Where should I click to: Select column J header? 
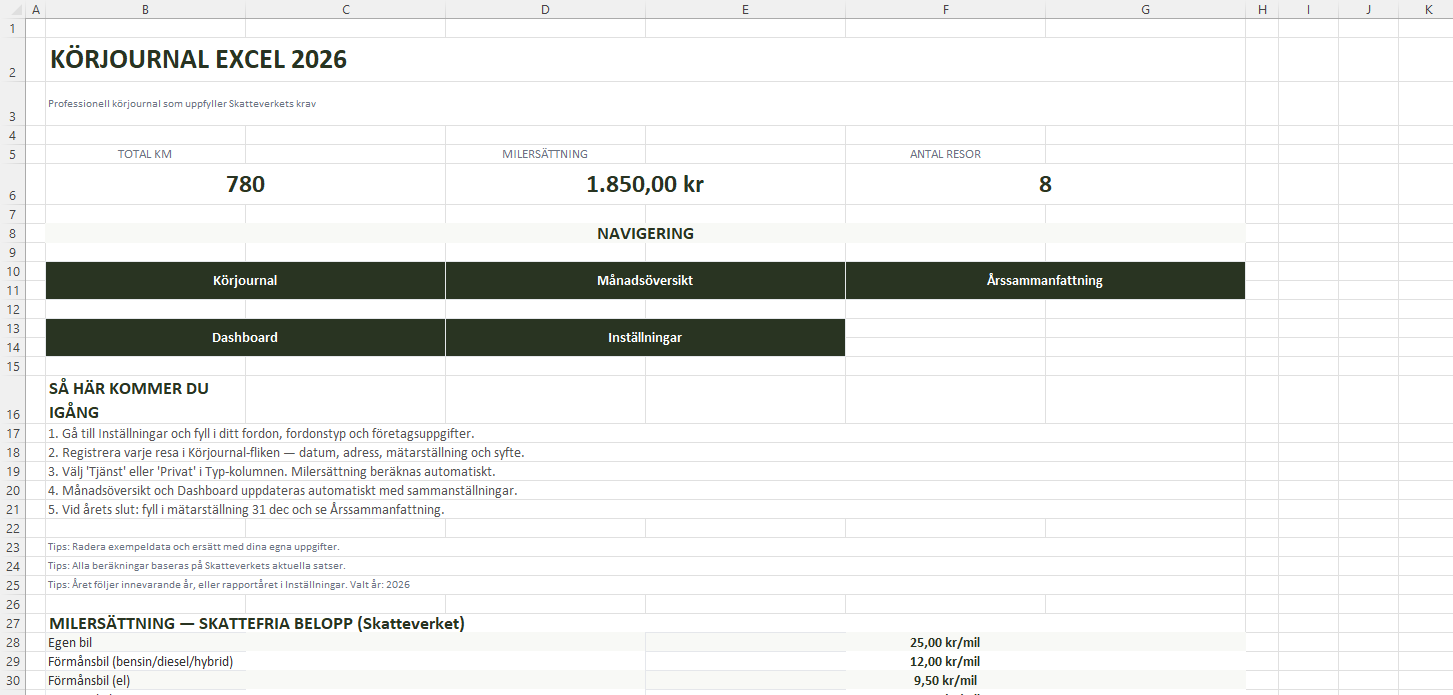point(1369,9)
